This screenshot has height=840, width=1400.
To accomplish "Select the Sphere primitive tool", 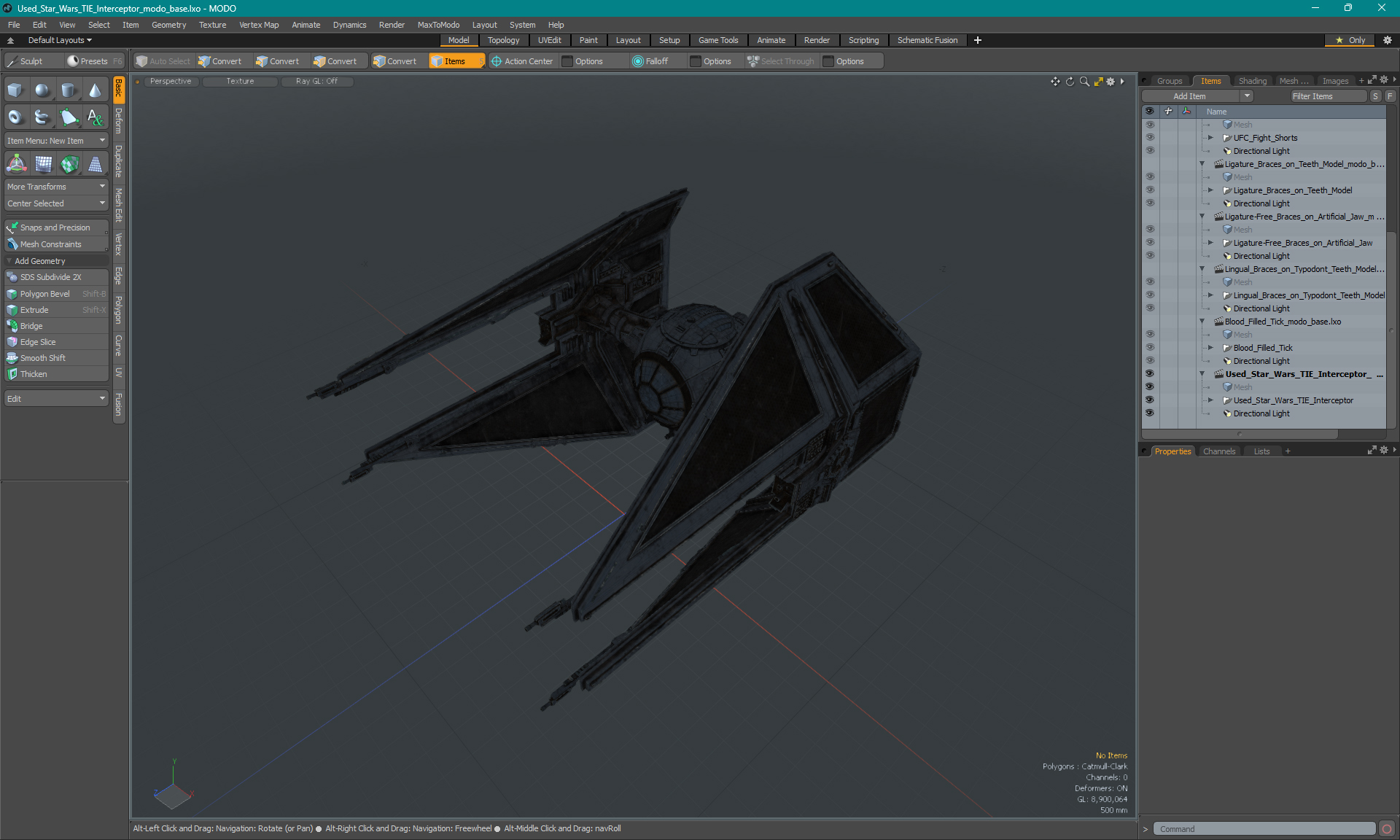I will 42,90.
